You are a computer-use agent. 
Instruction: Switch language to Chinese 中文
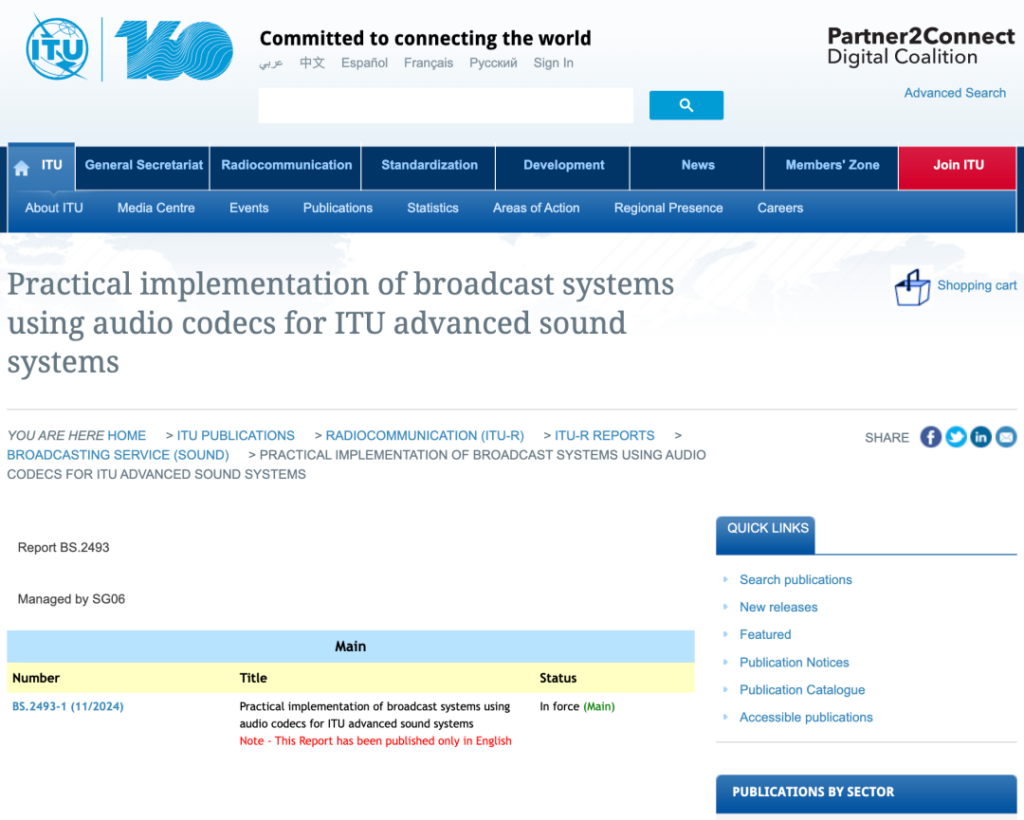(312, 63)
